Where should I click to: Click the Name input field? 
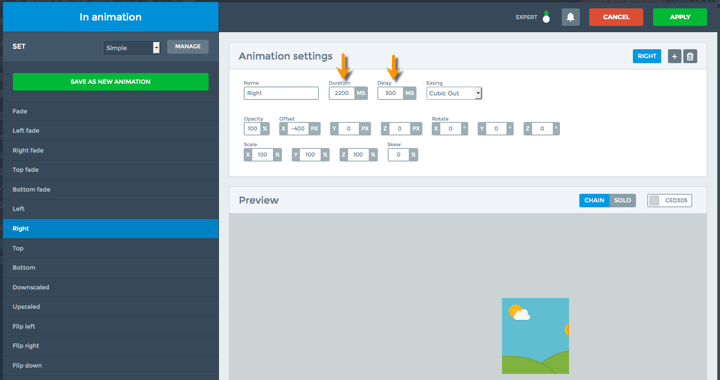281,93
